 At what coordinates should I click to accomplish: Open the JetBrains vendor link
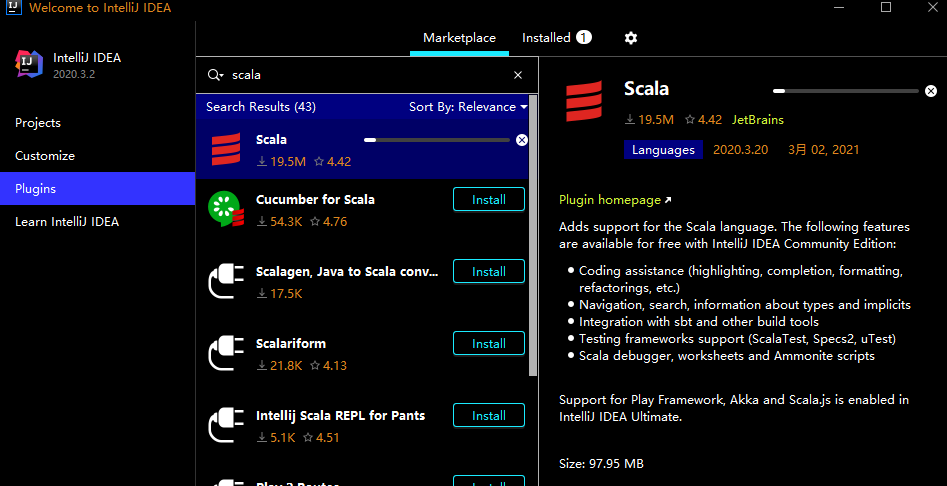(758, 120)
